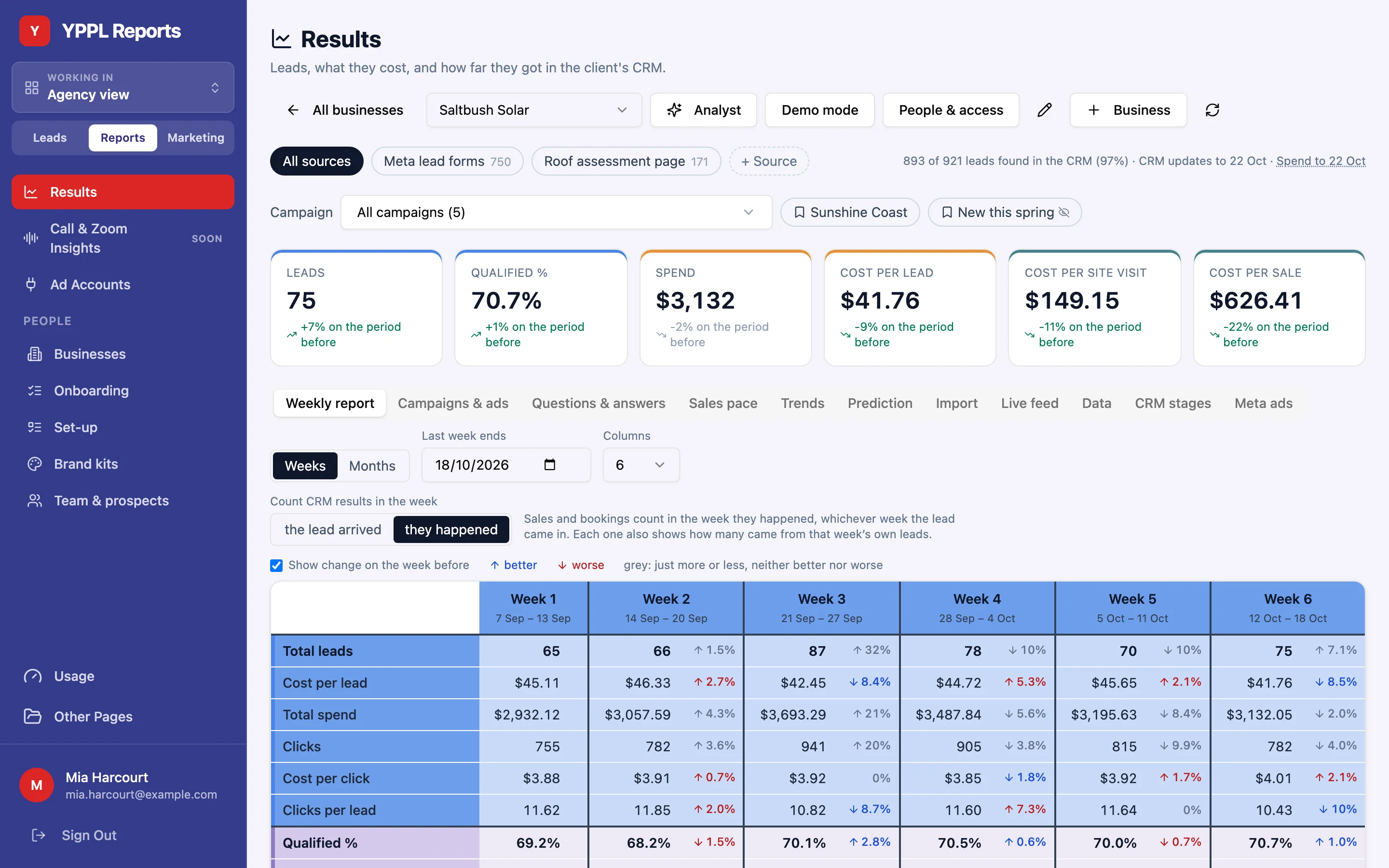Click the pencil edit icon
The width and height of the screenshot is (1389, 868).
1044,110
